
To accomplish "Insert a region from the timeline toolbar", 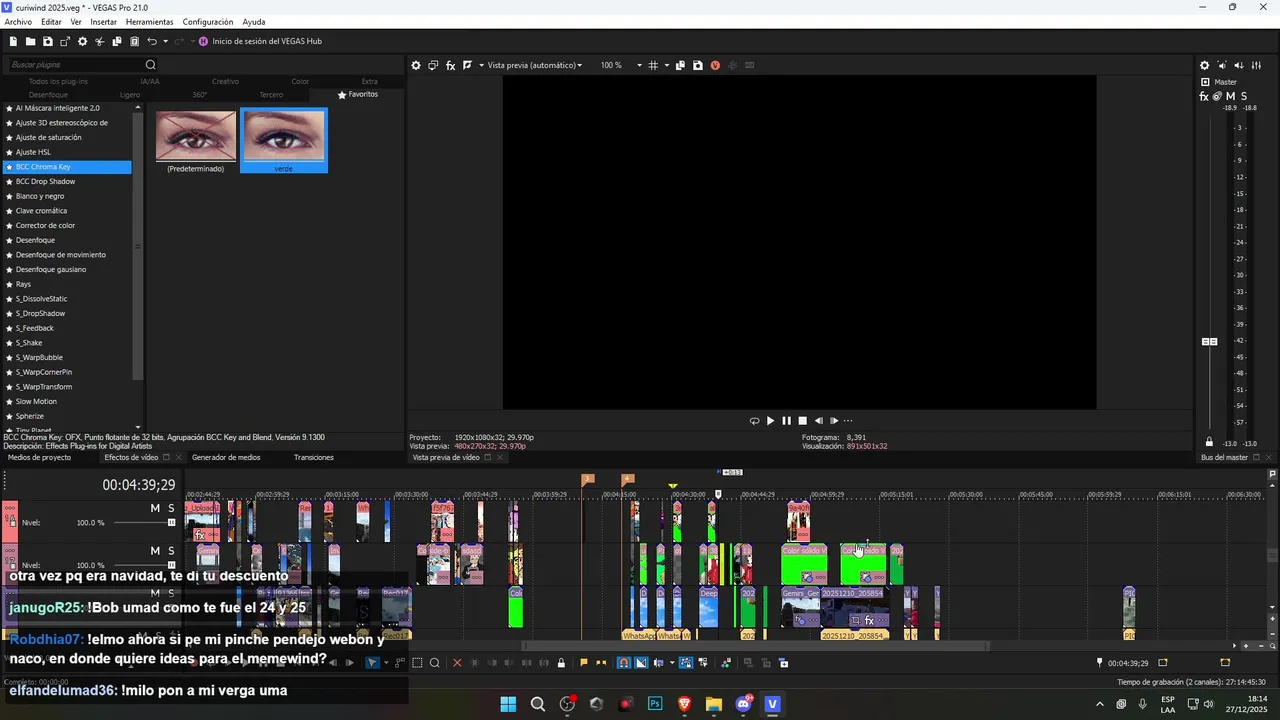I will 600,662.
